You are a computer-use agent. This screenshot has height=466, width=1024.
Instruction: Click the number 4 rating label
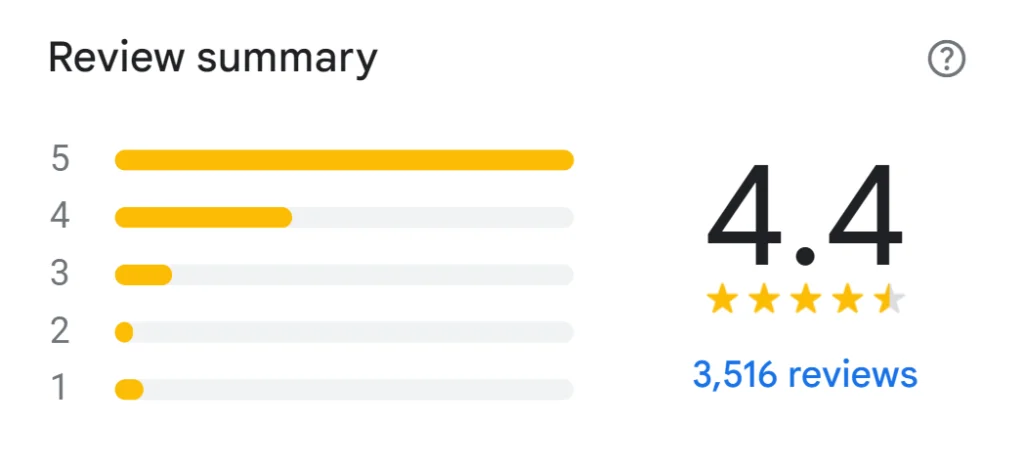(60, 217)
